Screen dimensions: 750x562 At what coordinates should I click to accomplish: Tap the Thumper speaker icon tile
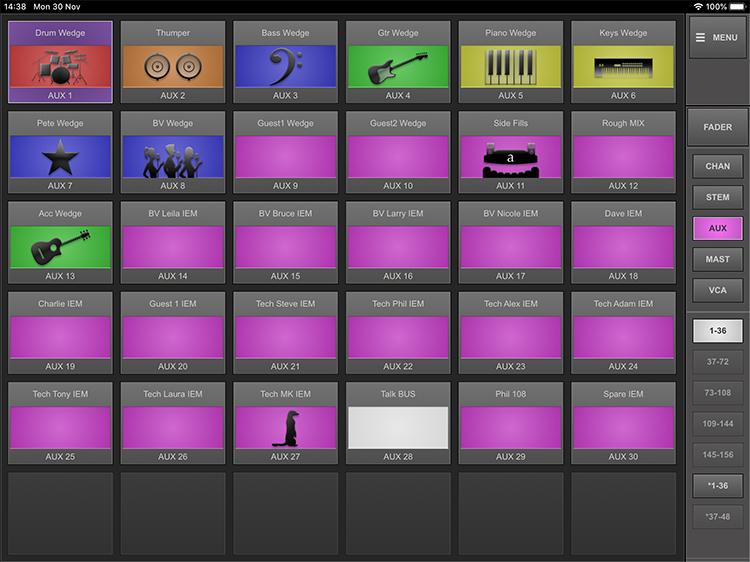[172, 67]
